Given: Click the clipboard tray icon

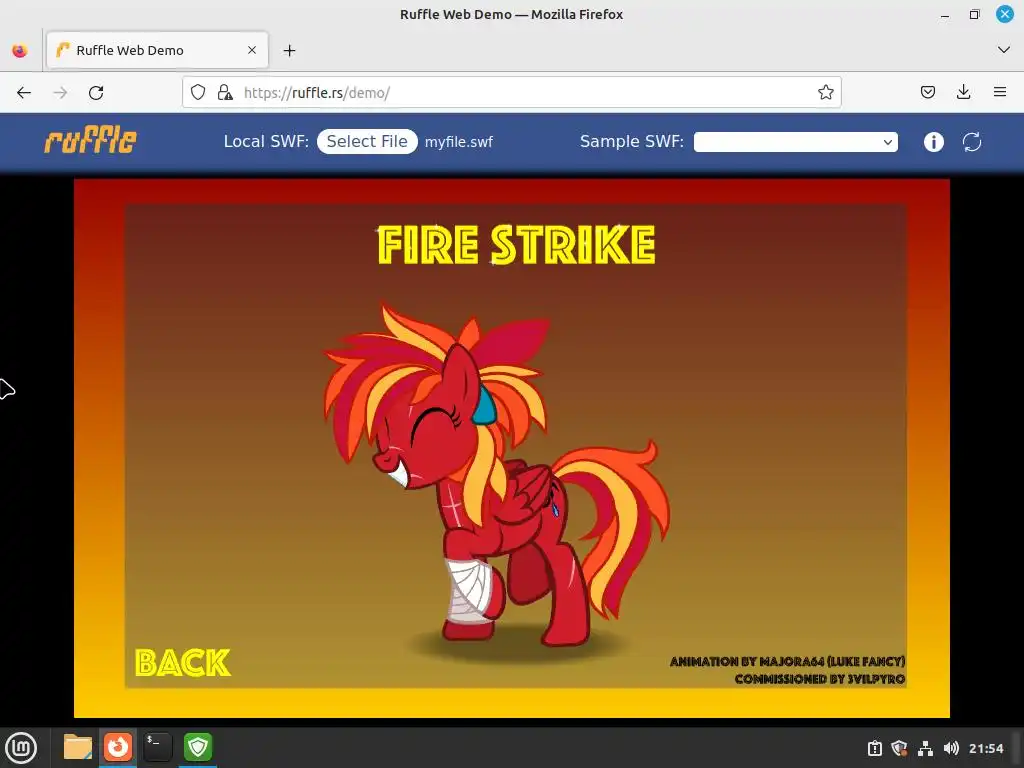Looking at the screenshot, I should (x=874, y=748).
